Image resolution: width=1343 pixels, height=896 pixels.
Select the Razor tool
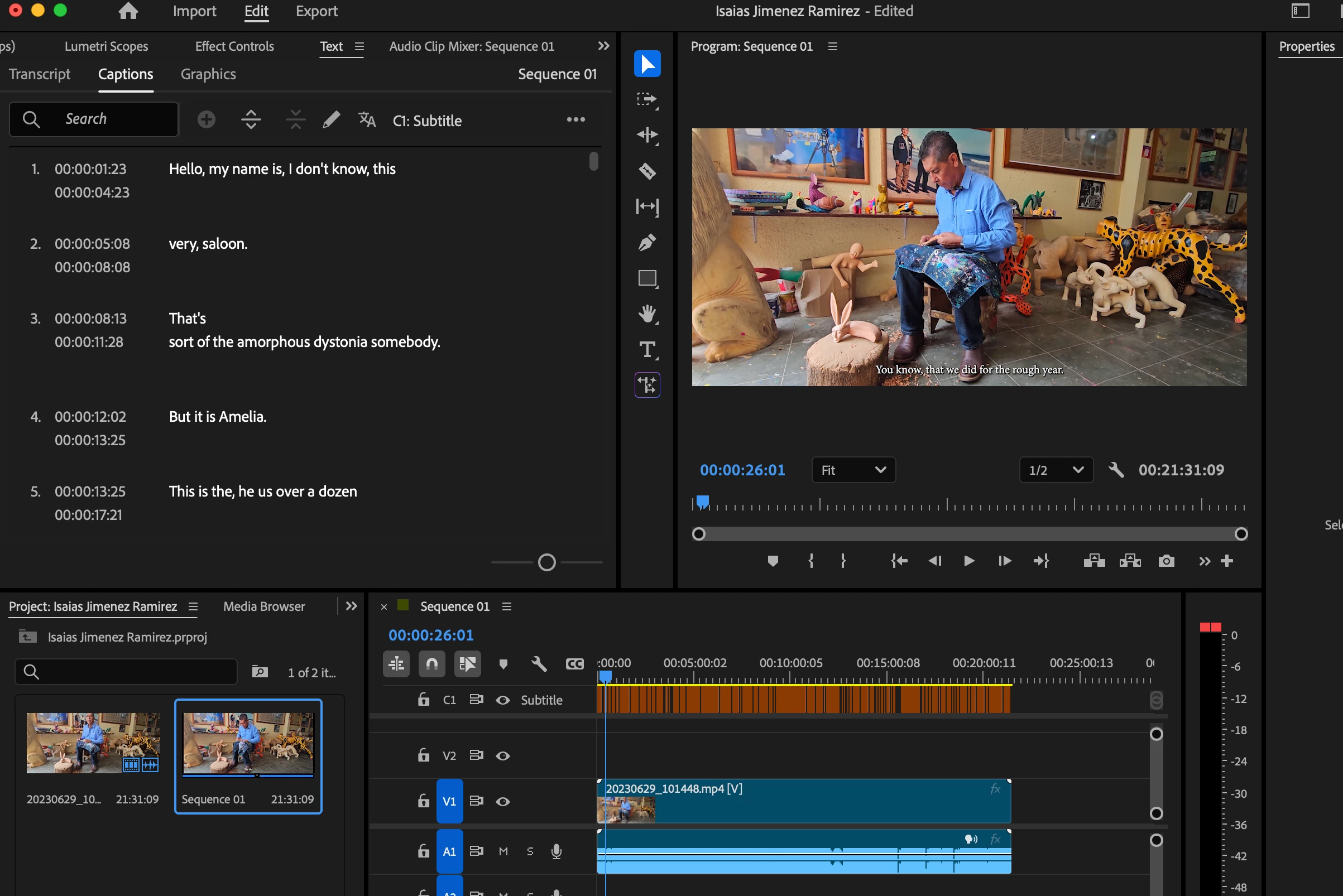pos(646,170)
